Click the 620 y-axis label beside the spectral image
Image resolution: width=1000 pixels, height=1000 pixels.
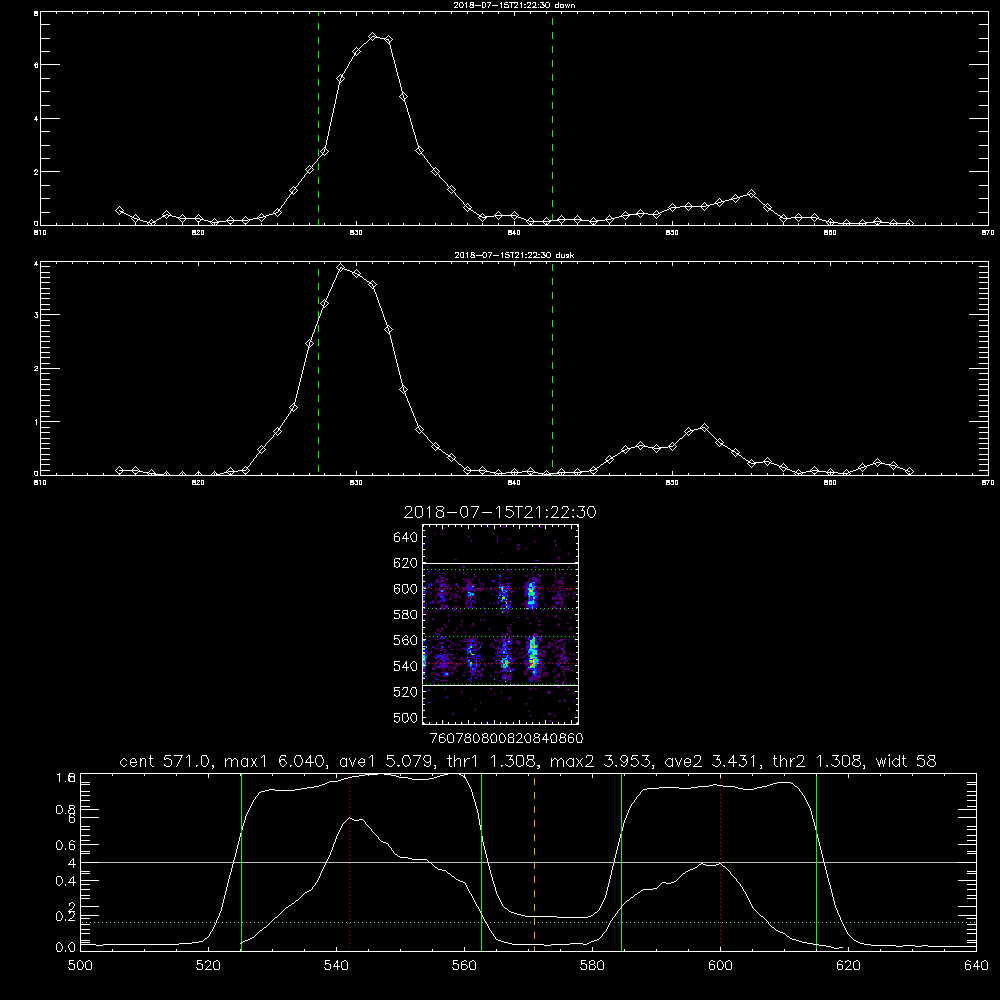coord(406,563)
